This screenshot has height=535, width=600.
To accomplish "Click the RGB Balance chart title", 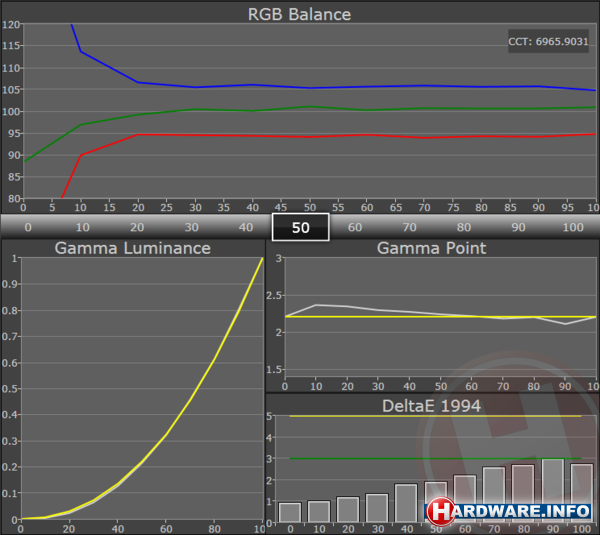I will tap(299, 15).
